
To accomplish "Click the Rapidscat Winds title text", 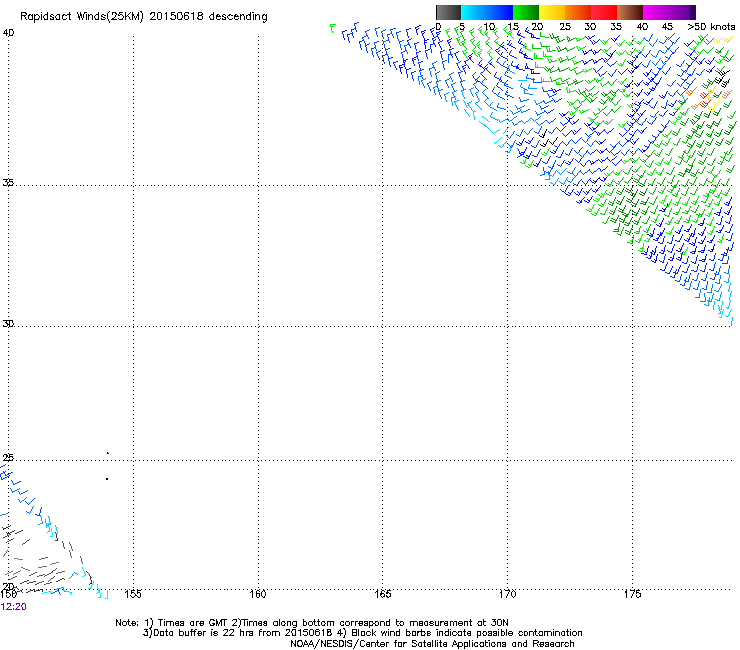I will [x=143, y=17].
